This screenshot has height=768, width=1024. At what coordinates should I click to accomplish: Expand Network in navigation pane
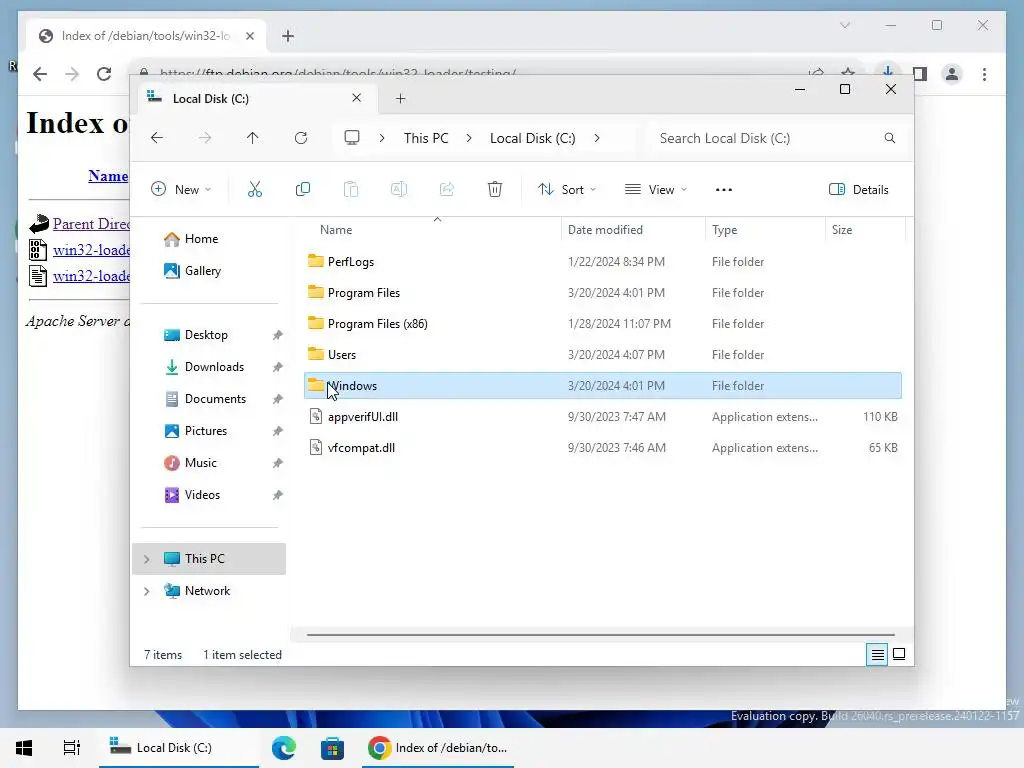pos(146,591)
